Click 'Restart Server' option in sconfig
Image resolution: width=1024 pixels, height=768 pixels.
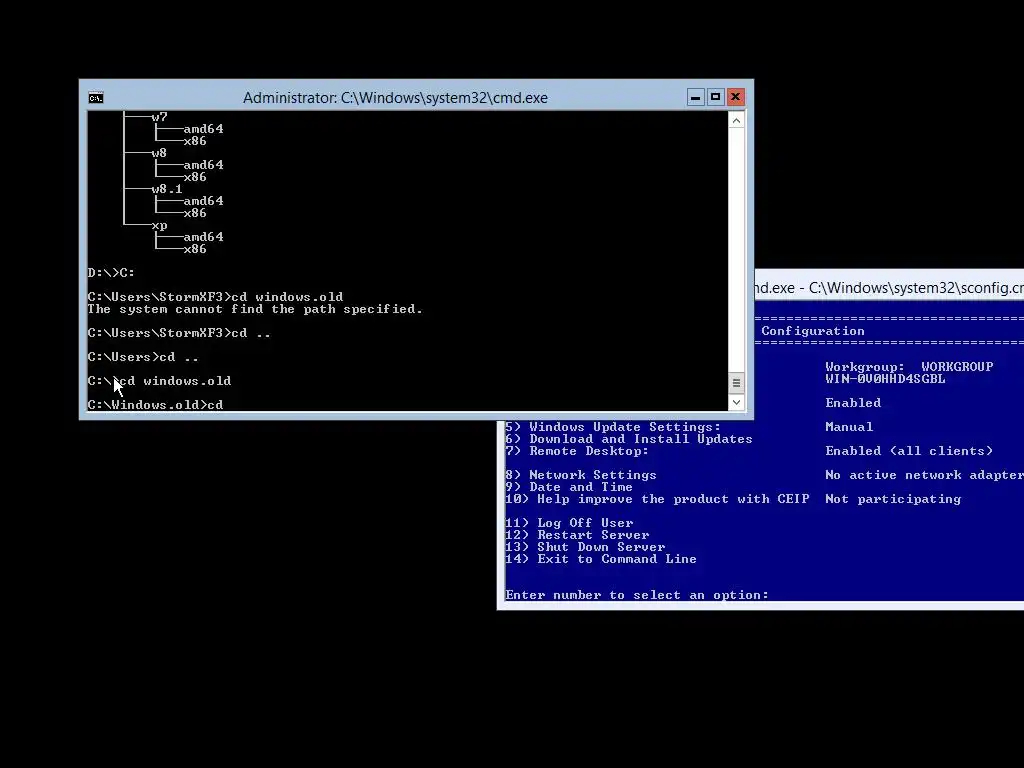[x=577, y=535]
